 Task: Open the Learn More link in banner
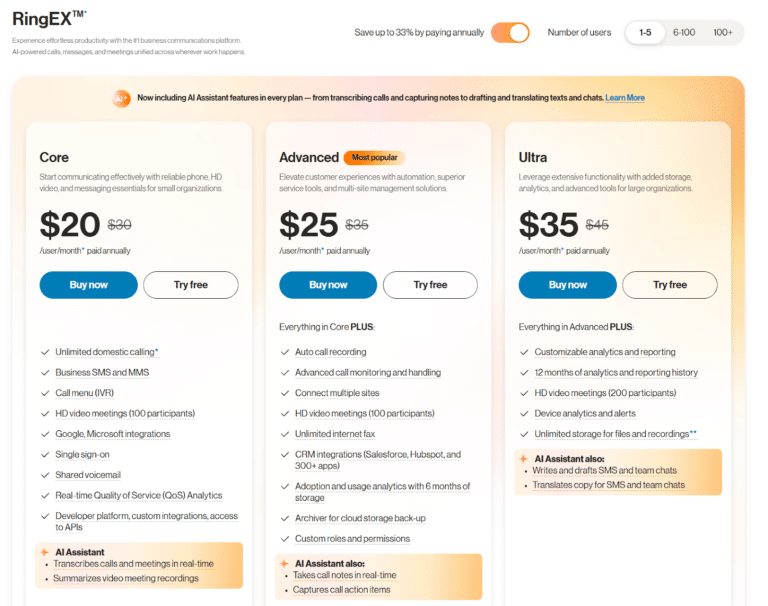click(x=625, y=98)
